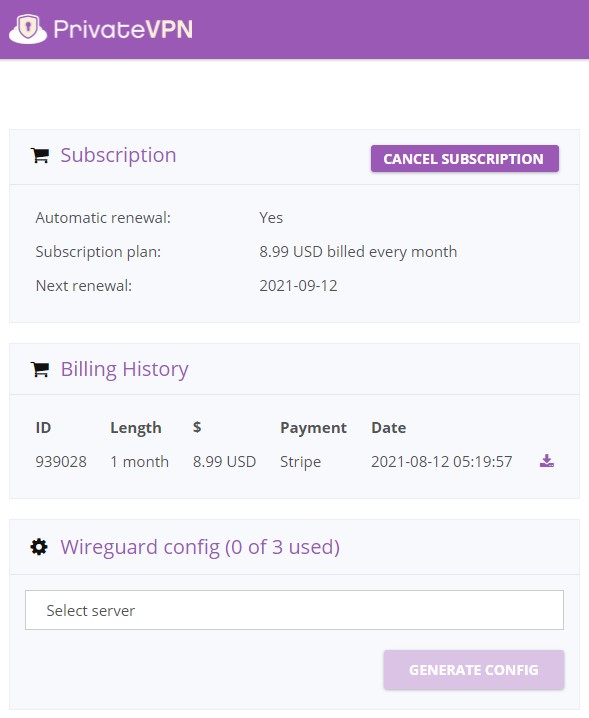This screenshot has width=589, height=718.
Task: Click the next renewal date 2021-09-12
Action: coord(298,285)
